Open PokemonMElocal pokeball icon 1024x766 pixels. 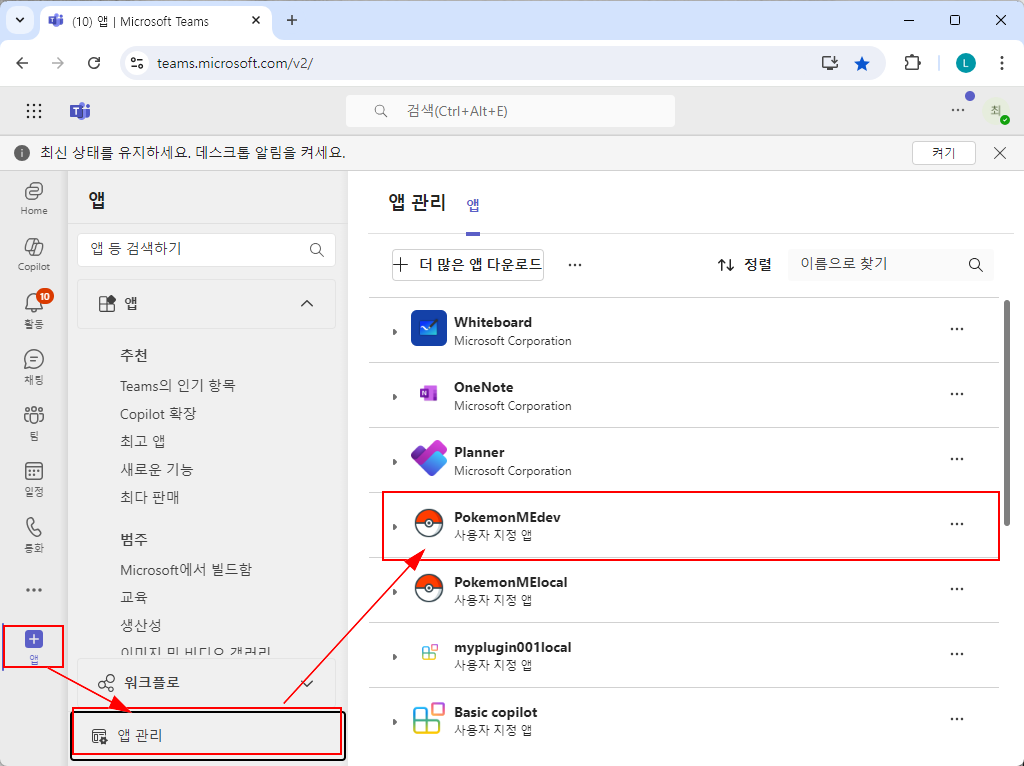point(428,588)
